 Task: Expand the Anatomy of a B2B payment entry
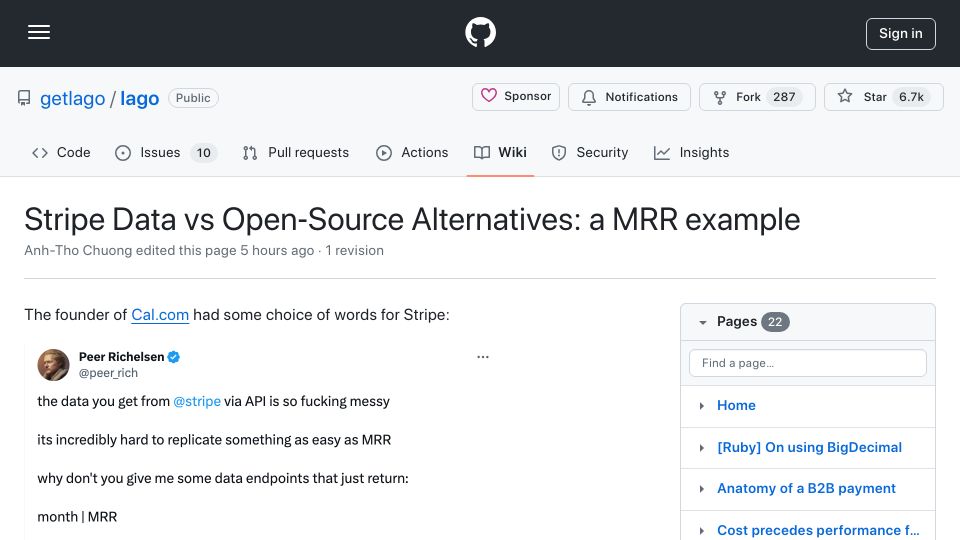point(702,489)
